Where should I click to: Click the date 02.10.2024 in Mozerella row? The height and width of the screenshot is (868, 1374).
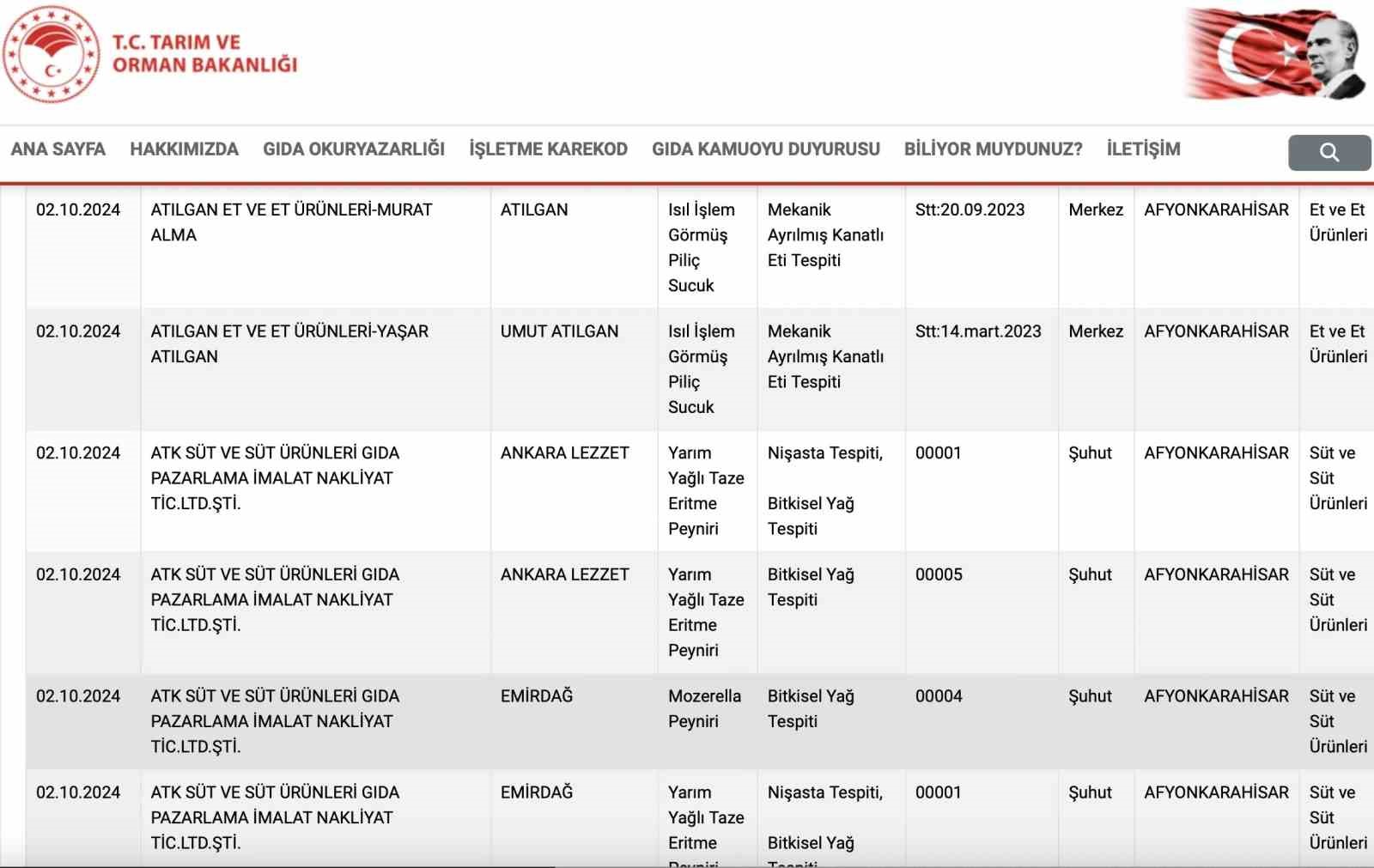(x=78, y=696)
